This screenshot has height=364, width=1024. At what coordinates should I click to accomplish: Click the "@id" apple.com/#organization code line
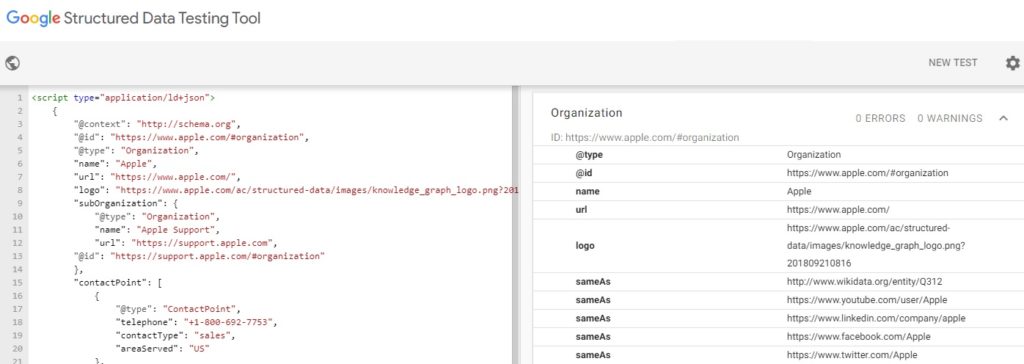pyautogui.click(x=191, y=137)
